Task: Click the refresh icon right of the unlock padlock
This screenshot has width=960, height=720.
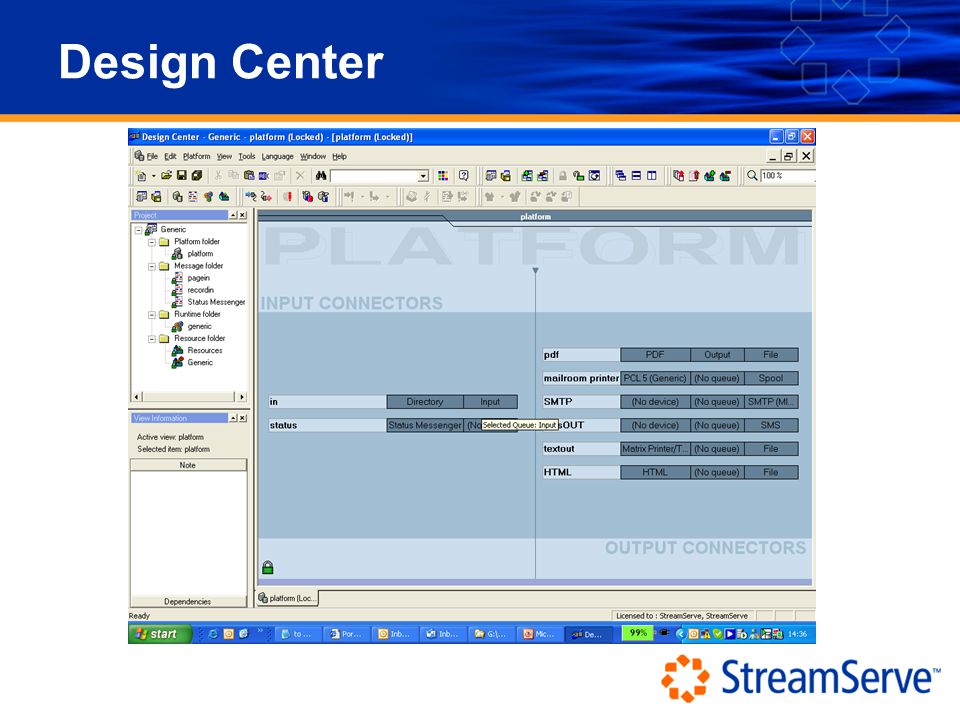Action: point(594,176)
